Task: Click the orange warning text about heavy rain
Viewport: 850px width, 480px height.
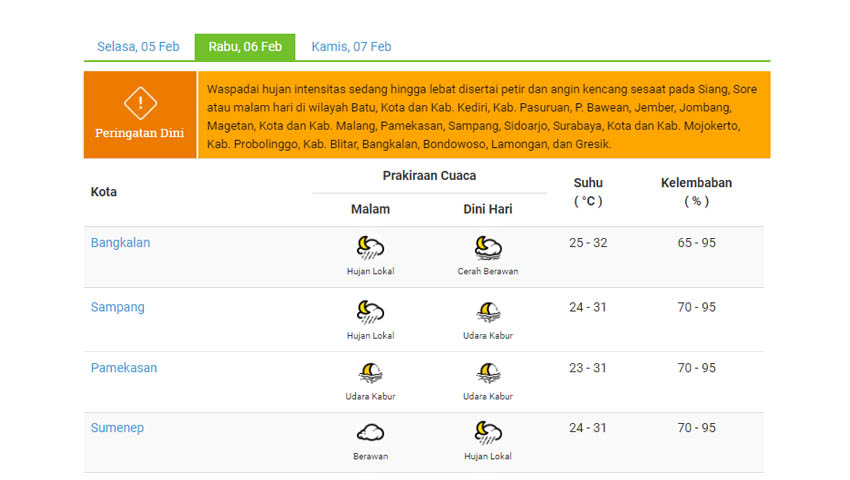Action: [x=482, y=117]
